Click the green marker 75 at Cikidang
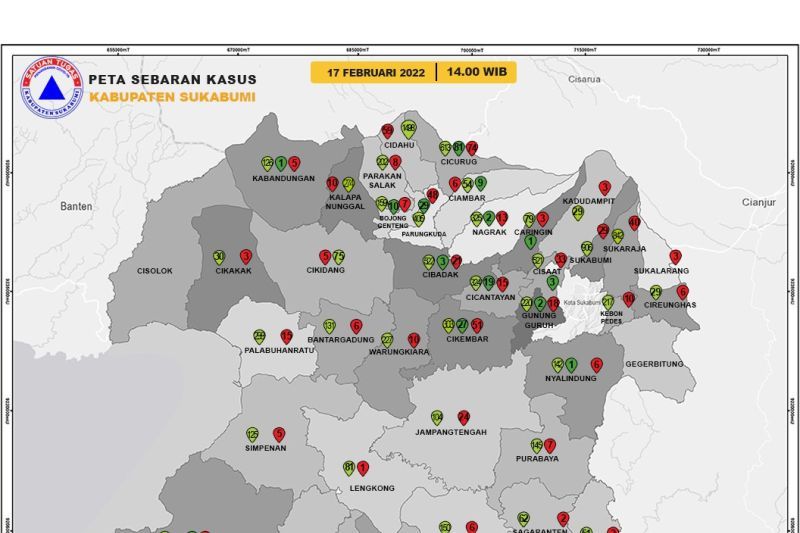The image size is (800, 533). pyautogui.click(x=339, y=257)
